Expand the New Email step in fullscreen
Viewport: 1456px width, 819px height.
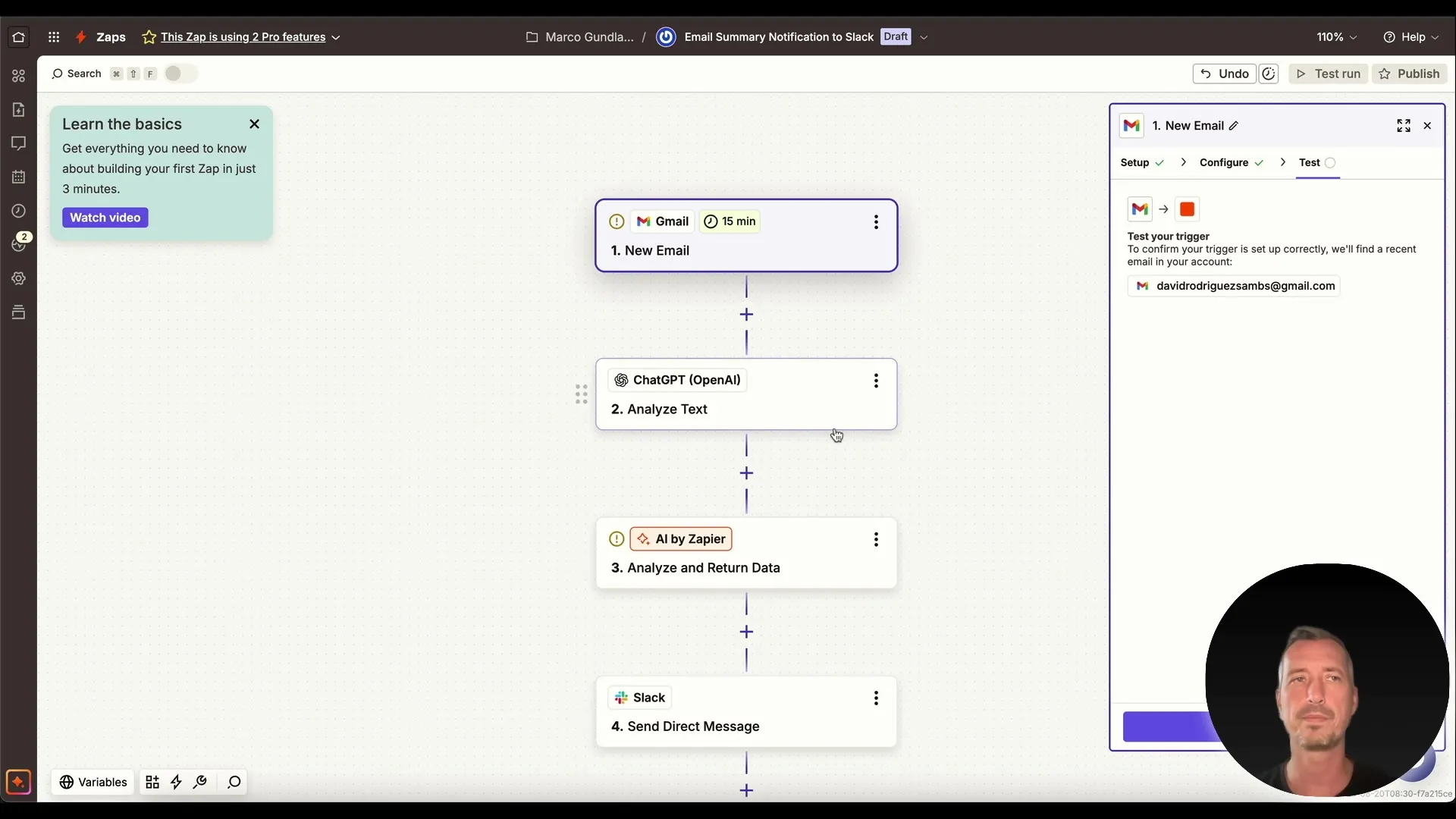(x=1404, y=125)
